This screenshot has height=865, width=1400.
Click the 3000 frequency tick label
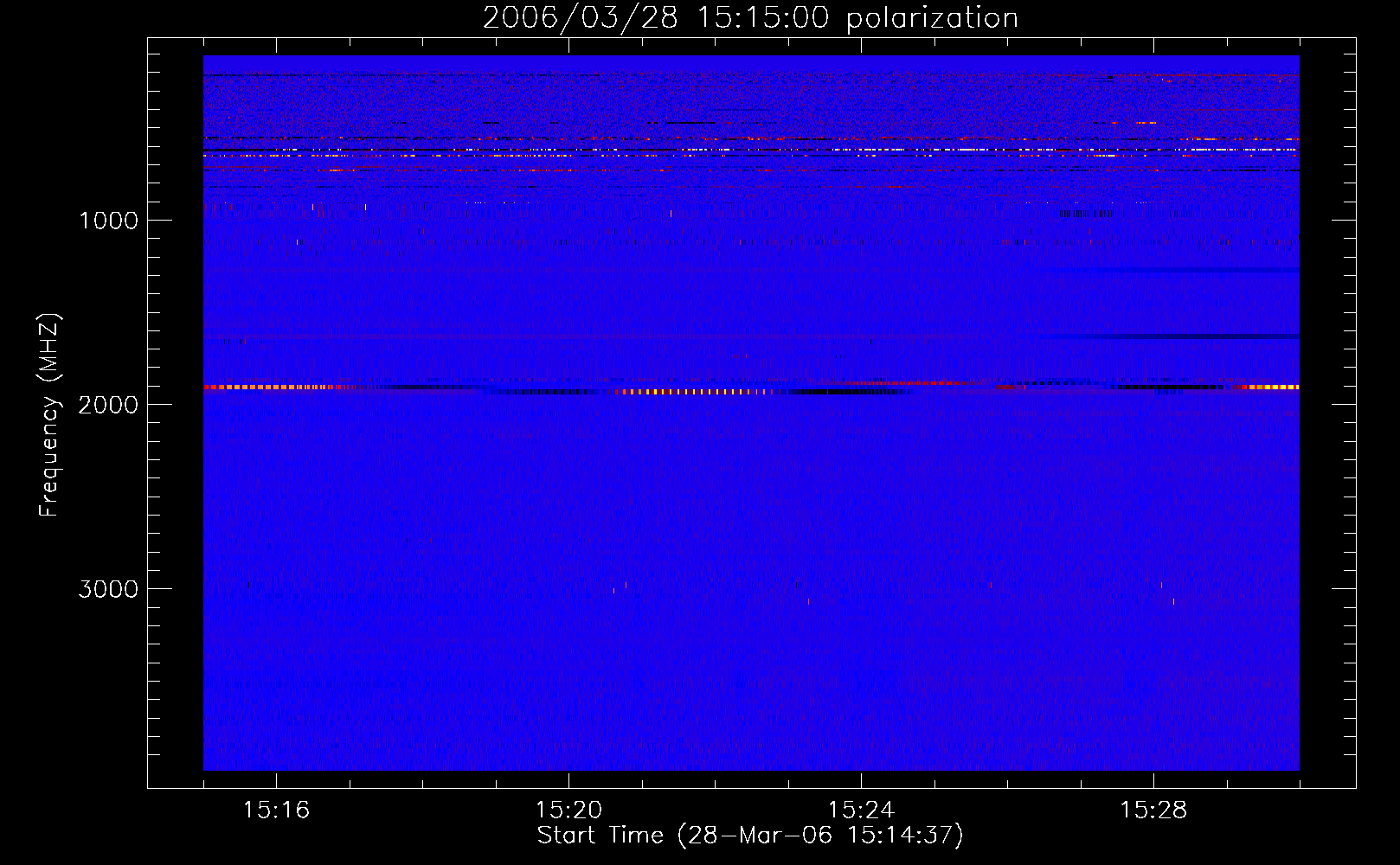coord(108,589)
